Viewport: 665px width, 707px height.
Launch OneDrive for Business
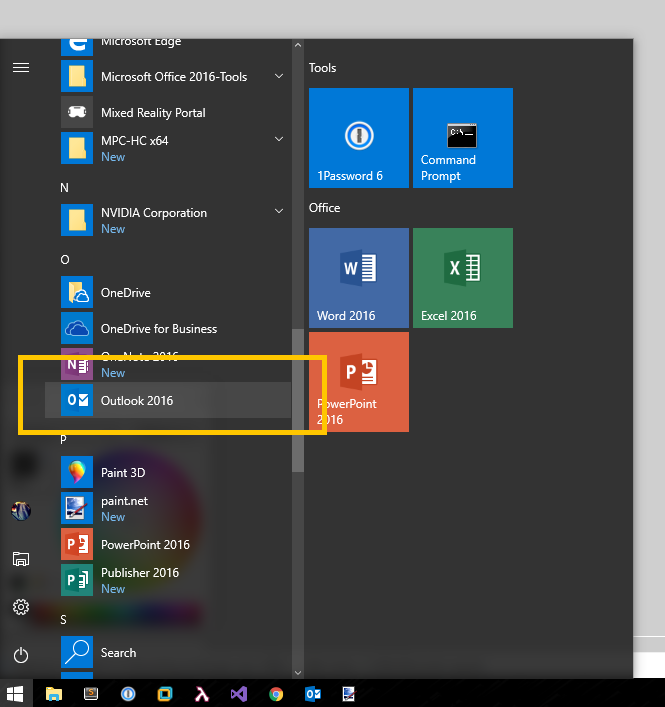[x=168, y=328]
